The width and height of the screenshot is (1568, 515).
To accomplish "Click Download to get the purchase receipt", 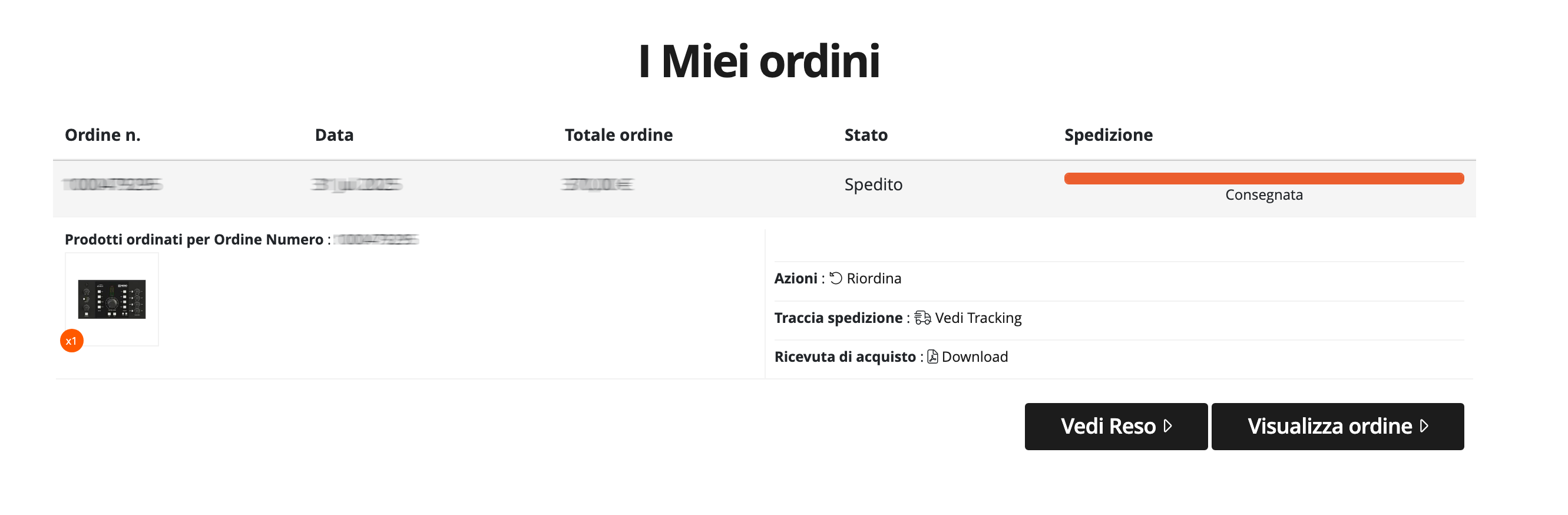I will [x=974, y=356].
